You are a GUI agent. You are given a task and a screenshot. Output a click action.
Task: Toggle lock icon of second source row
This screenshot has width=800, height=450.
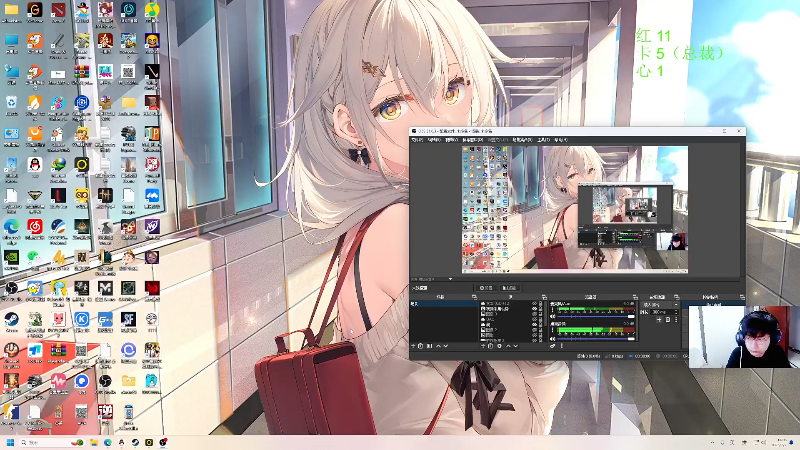[541, 309]
